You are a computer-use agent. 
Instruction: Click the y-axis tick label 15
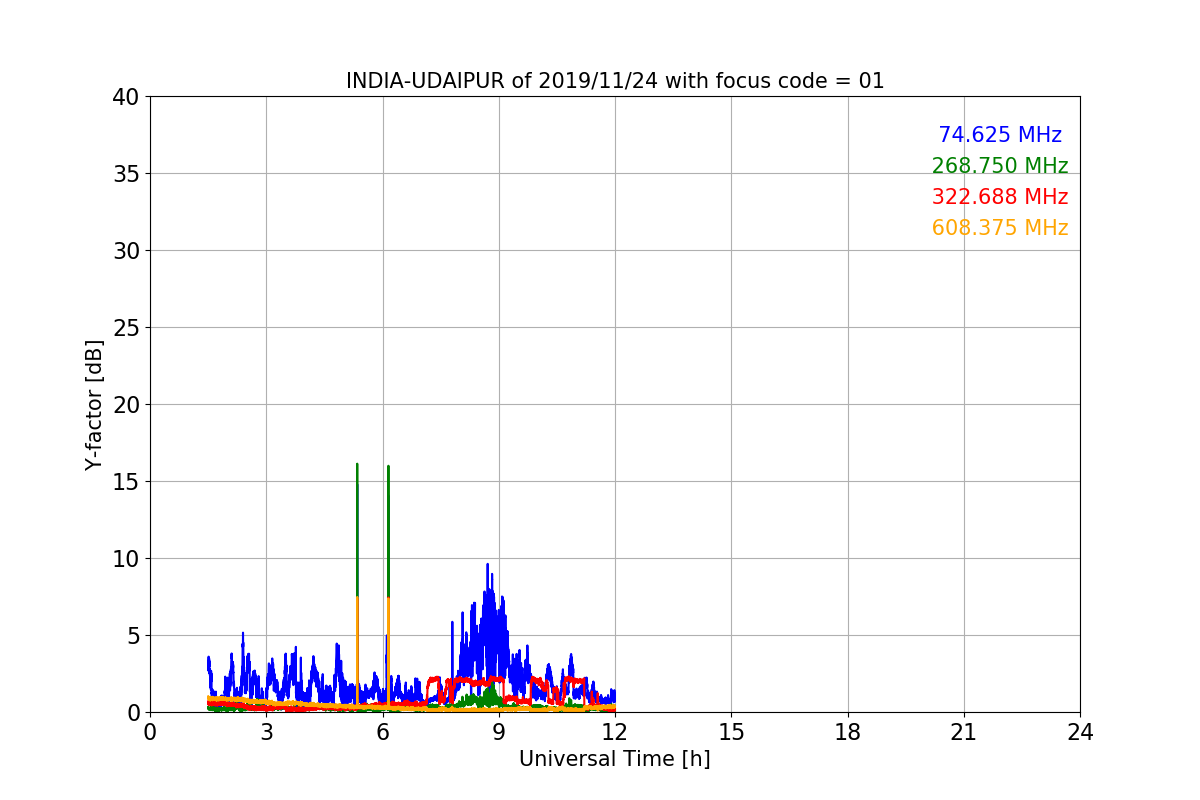[125, 482]
